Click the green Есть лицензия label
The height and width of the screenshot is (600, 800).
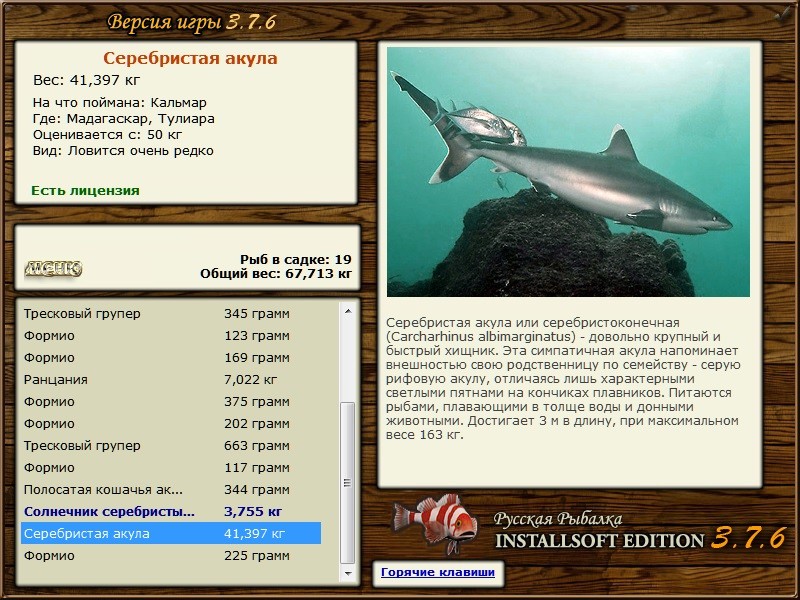tap(85, 190)
